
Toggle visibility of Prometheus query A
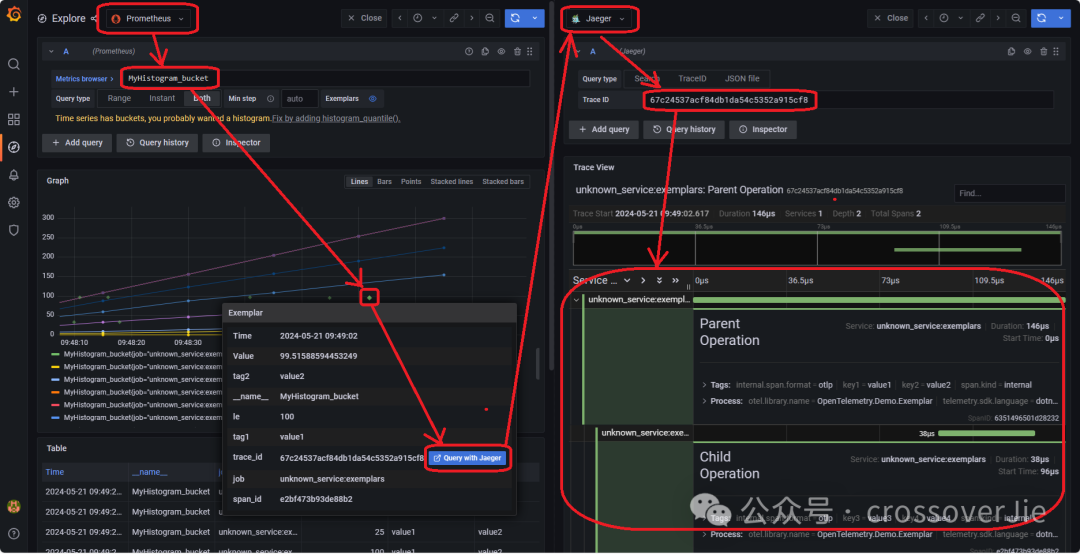[501, 51]
